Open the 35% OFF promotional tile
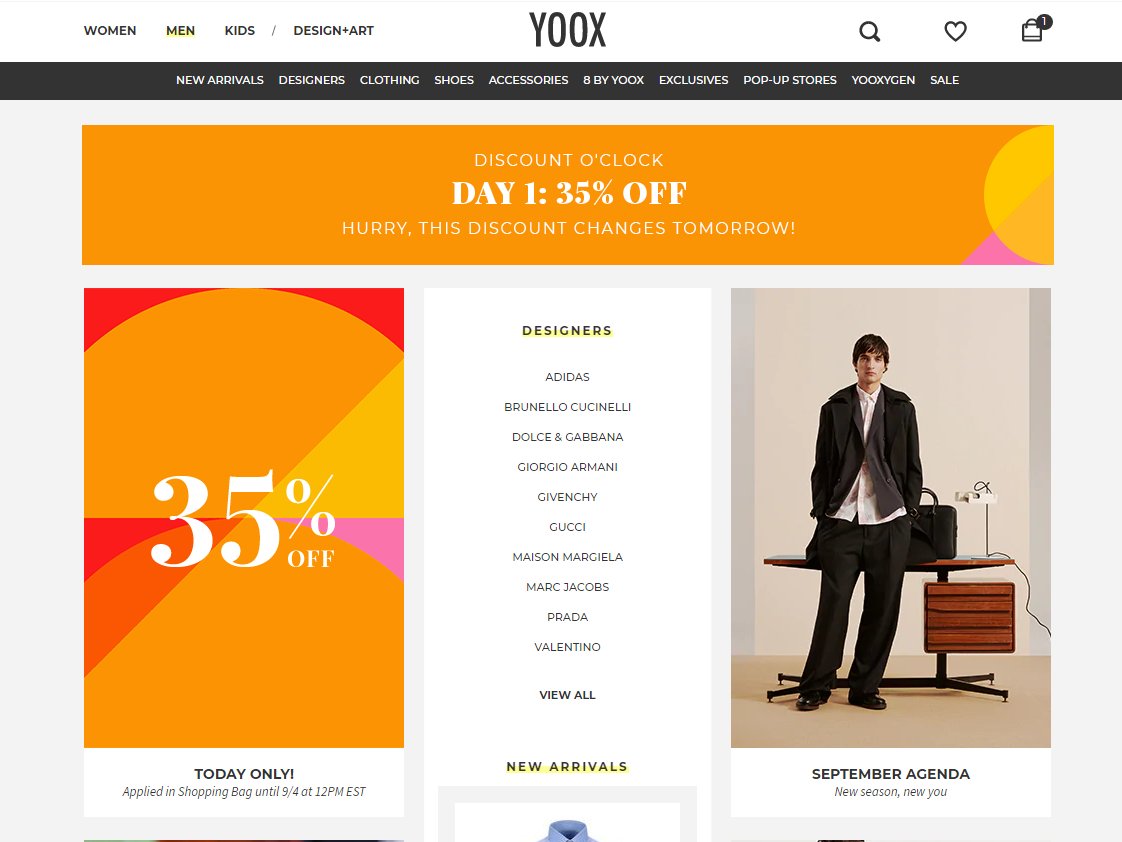This screenshot has height=842, width=1122. [244, 518]
